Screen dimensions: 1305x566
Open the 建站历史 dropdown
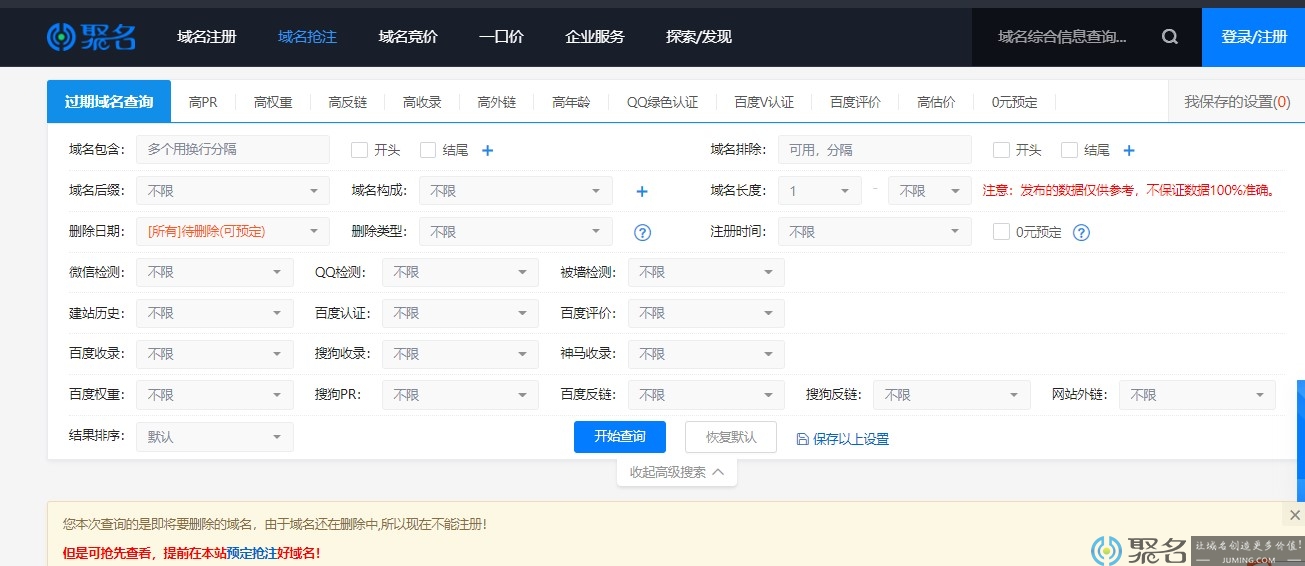point(215,313)
